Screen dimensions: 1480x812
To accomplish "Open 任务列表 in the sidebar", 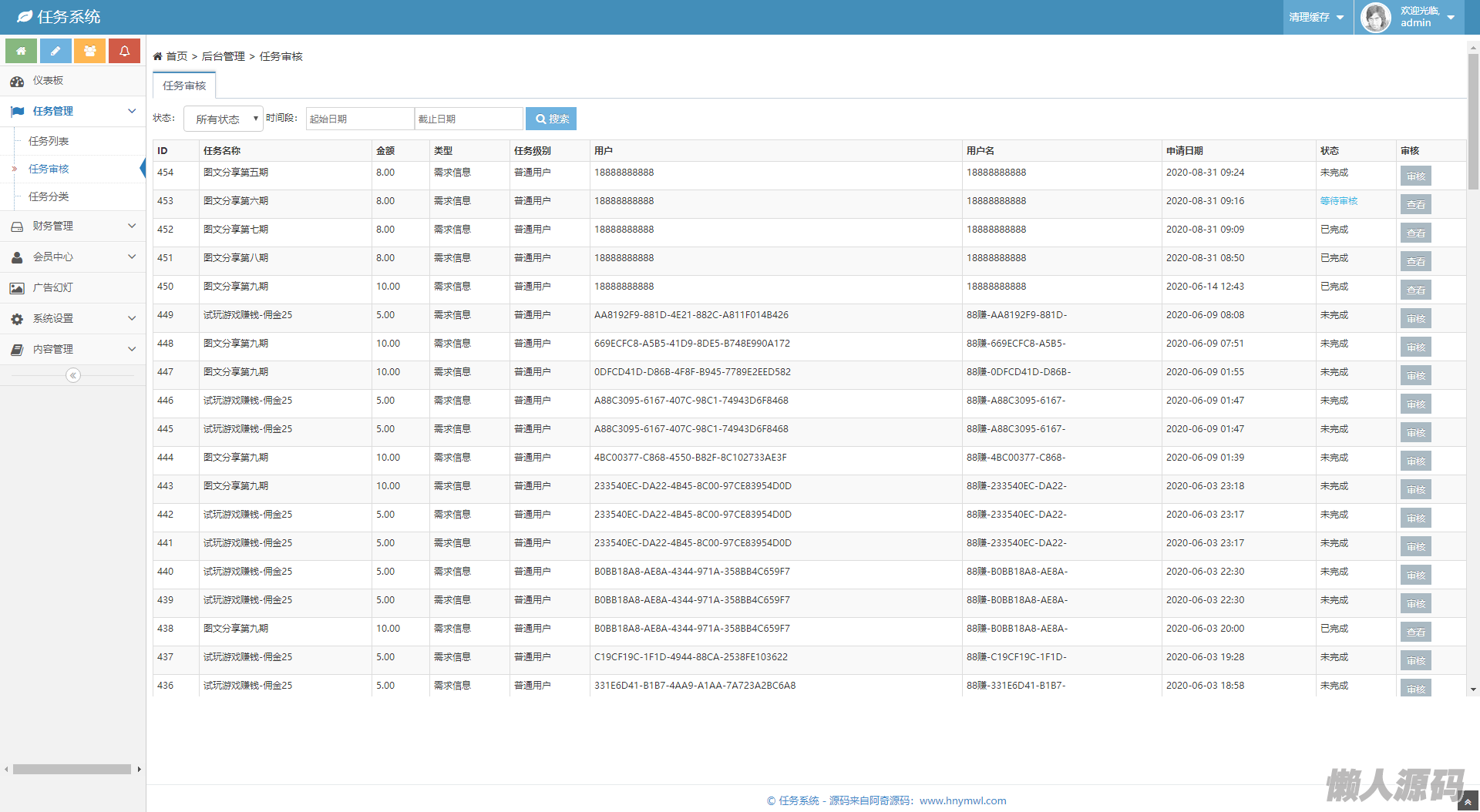I will pos(49,141).
